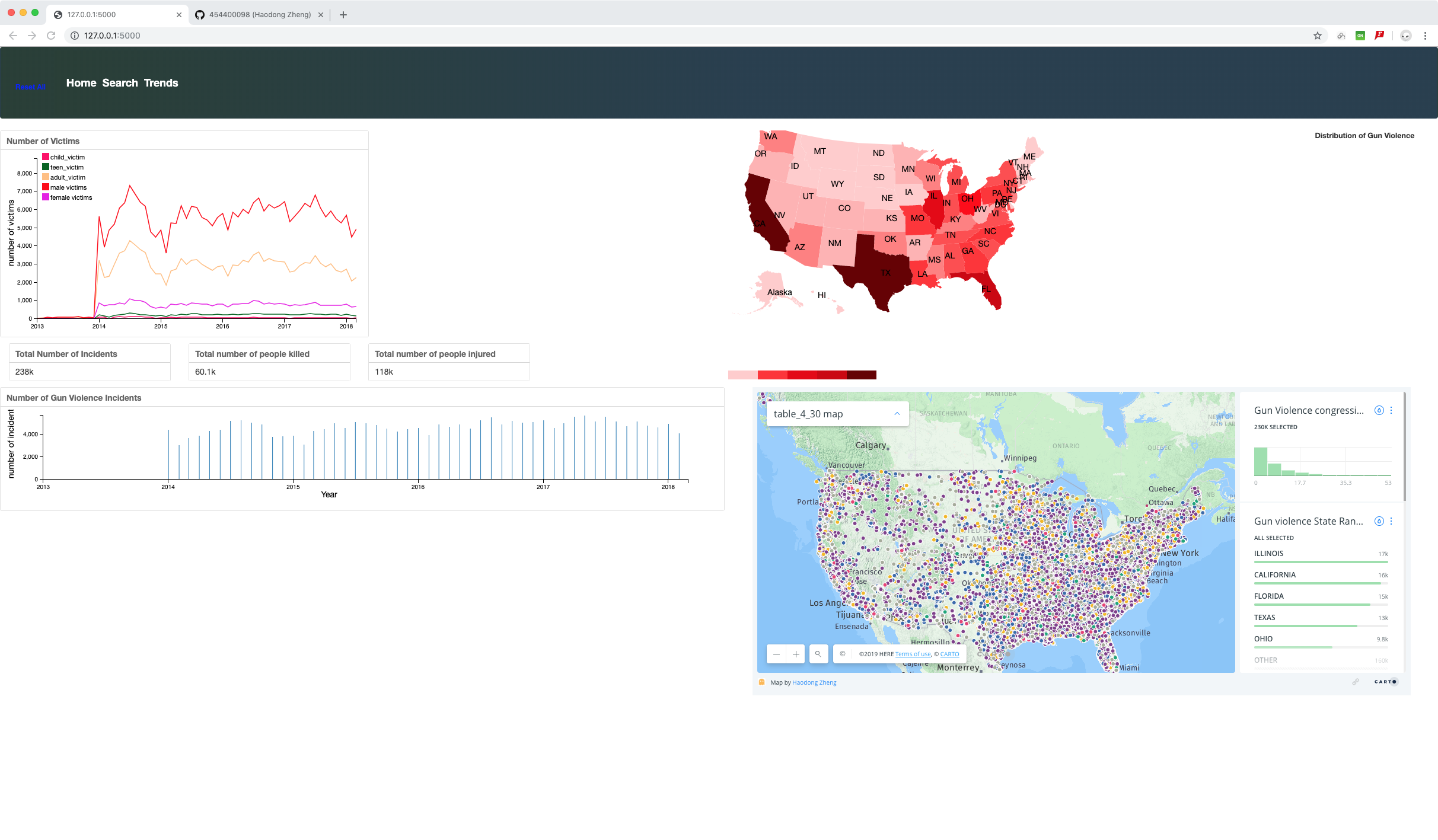Viewport: 1438px width, 840px height.
Task: Select ILLINOIS in state ranking list
Action: click(x=1268, y=554)
